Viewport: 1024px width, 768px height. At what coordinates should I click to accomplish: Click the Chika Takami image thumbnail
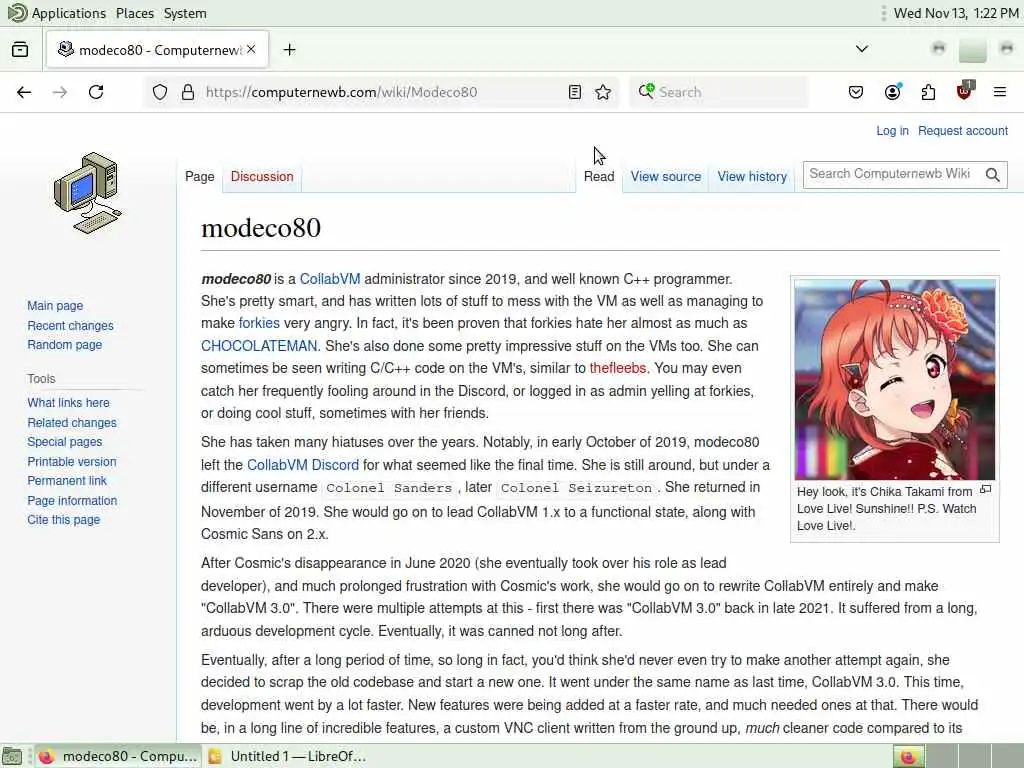pyautogui.click(x=895, y=379)
